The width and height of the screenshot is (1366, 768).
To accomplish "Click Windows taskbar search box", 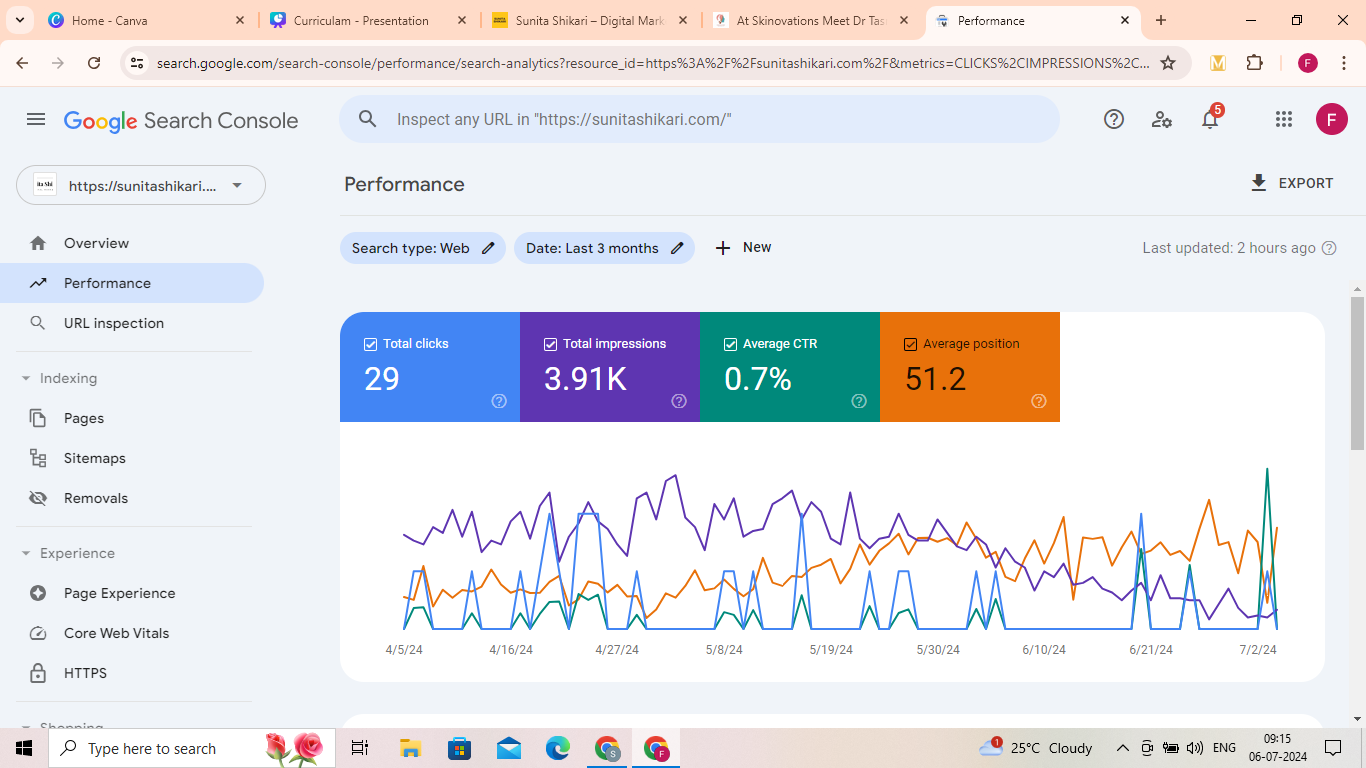I will pyautogui.click(x=192, y=748).
